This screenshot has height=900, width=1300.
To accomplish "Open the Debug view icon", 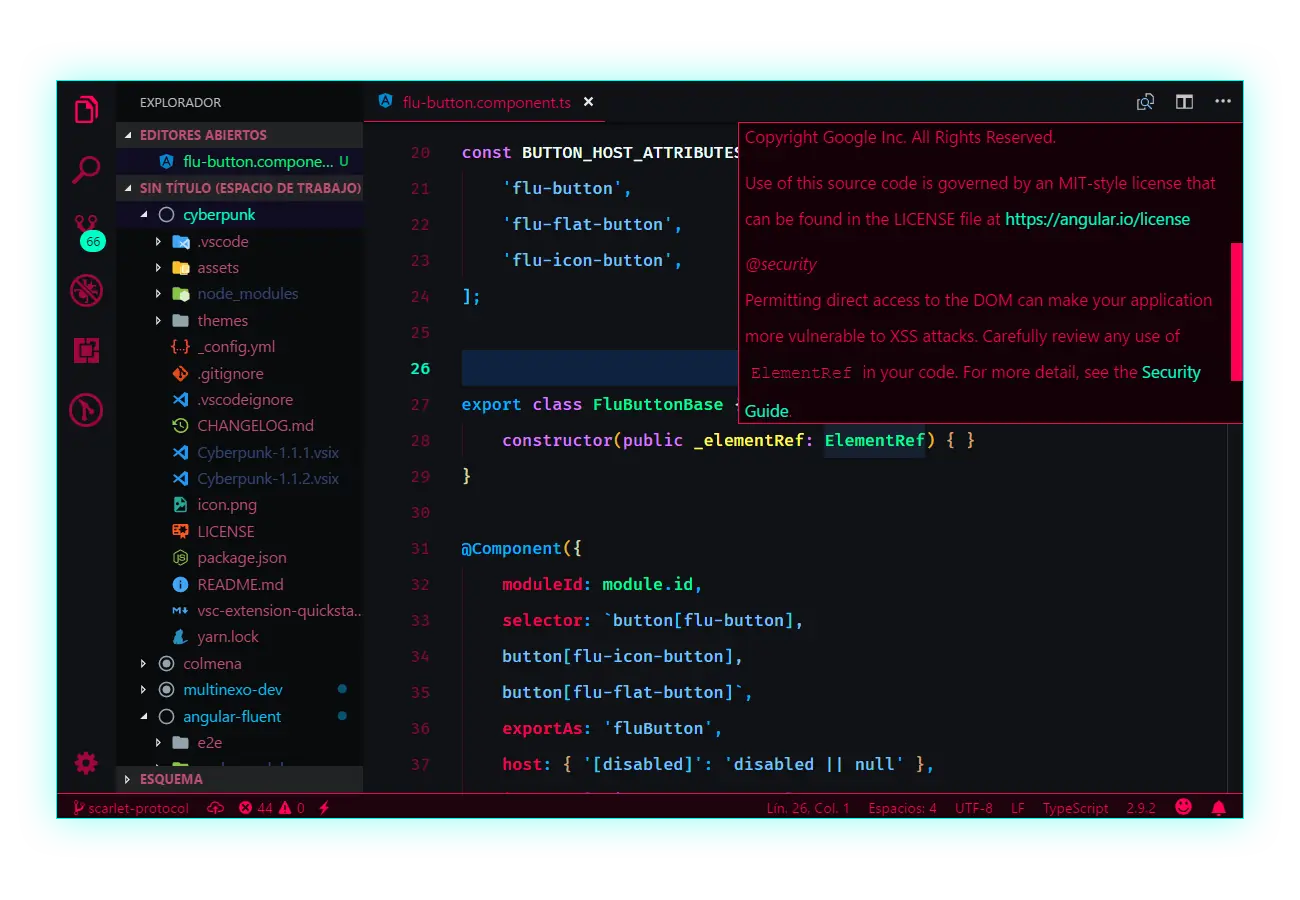I will (86, 291).
